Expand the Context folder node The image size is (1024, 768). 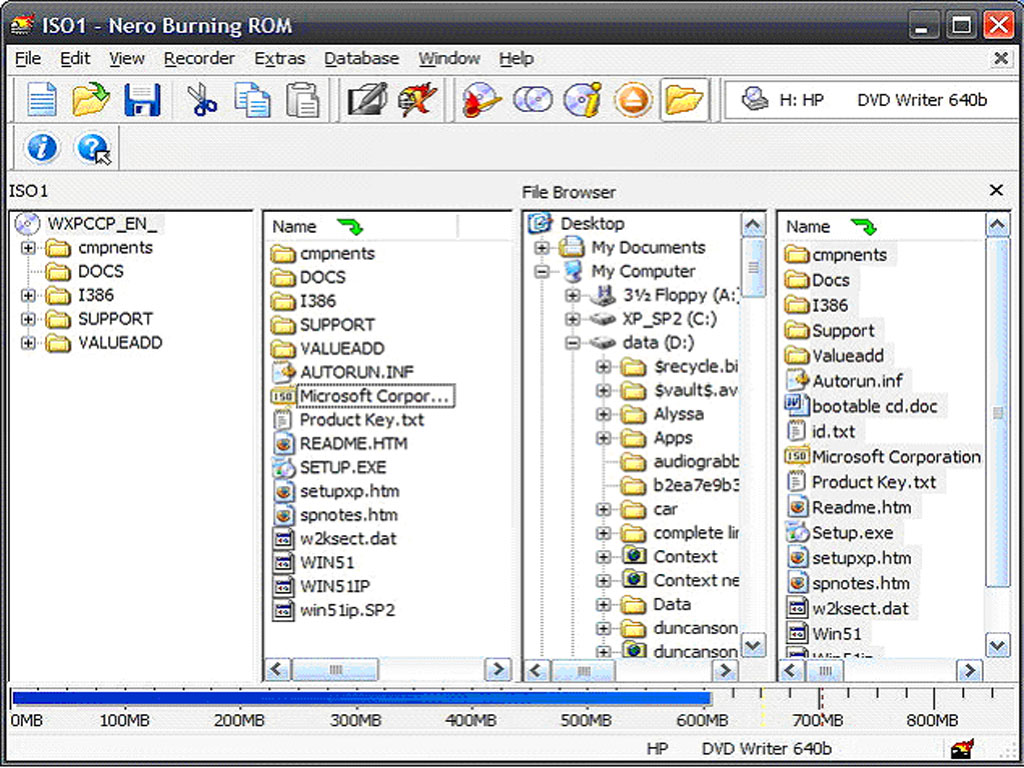click(604, 556)
